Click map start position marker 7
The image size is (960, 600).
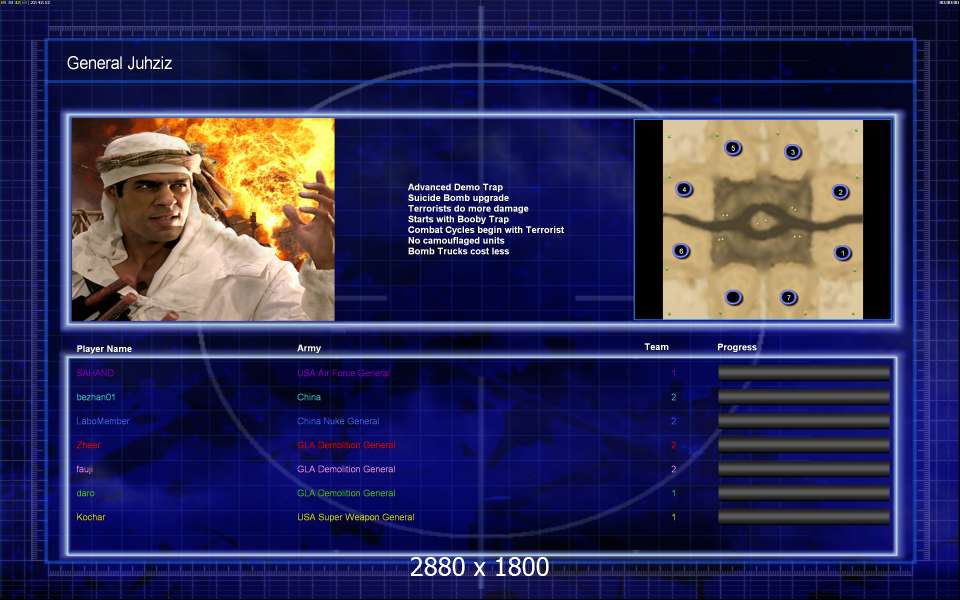tap(789, 298)
